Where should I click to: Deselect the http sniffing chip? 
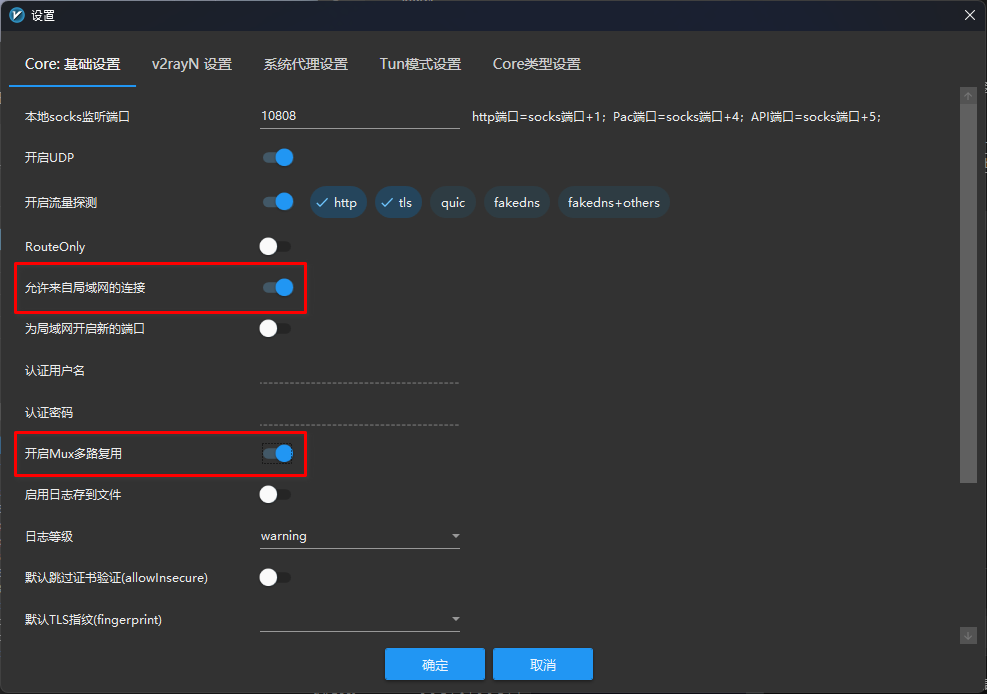(x=336, y=203)
